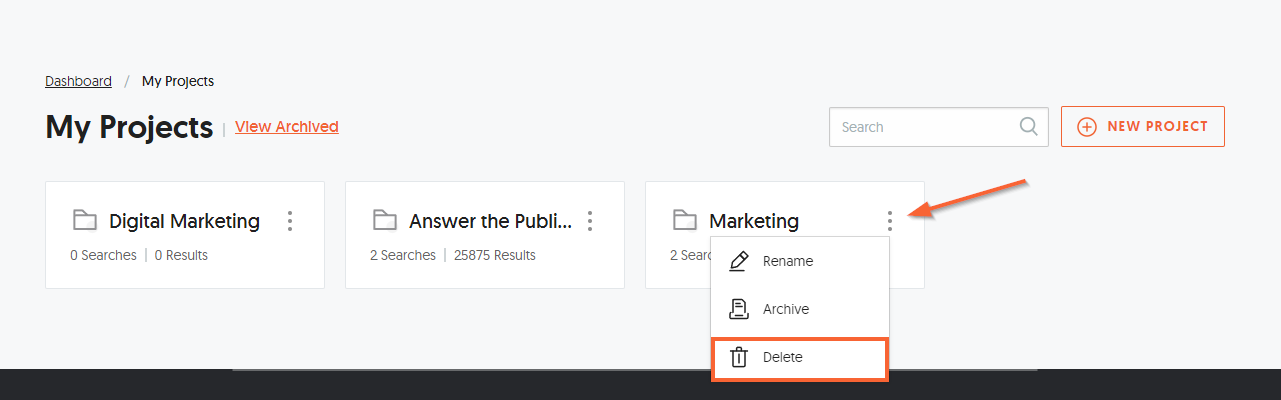Click the NEW PROJECT button

coord(1143,127)
